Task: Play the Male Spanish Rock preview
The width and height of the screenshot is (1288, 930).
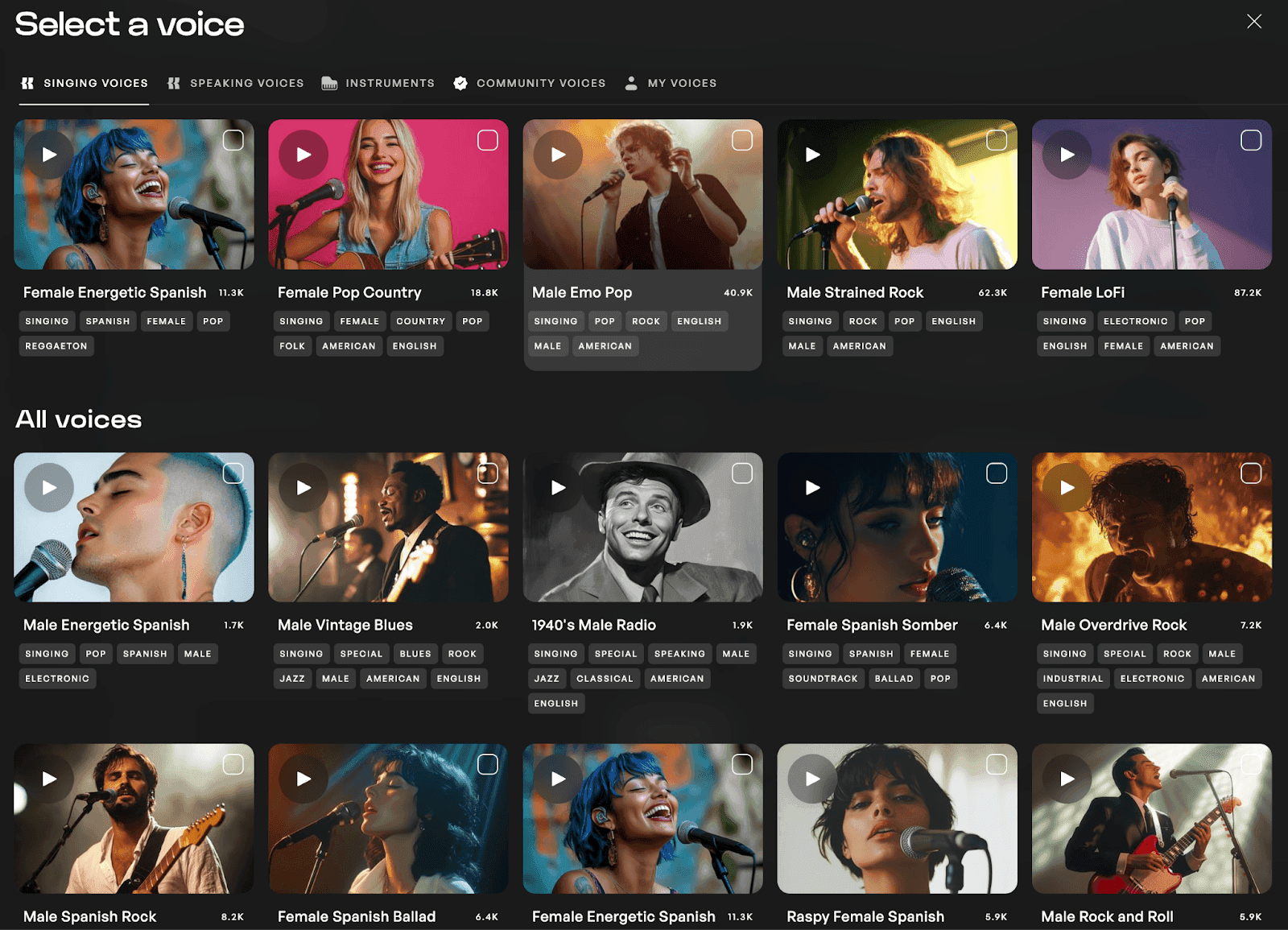Action: [x=49, y=779]
